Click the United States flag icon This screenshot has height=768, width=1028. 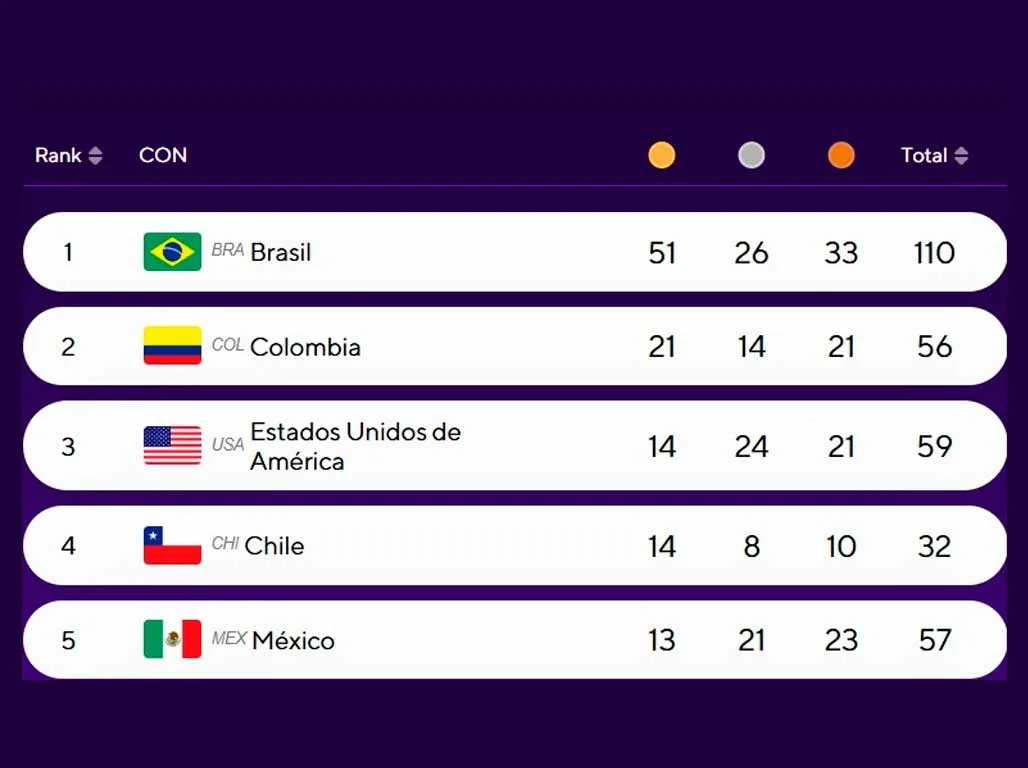pyautogui.click(x=172, y=446)
